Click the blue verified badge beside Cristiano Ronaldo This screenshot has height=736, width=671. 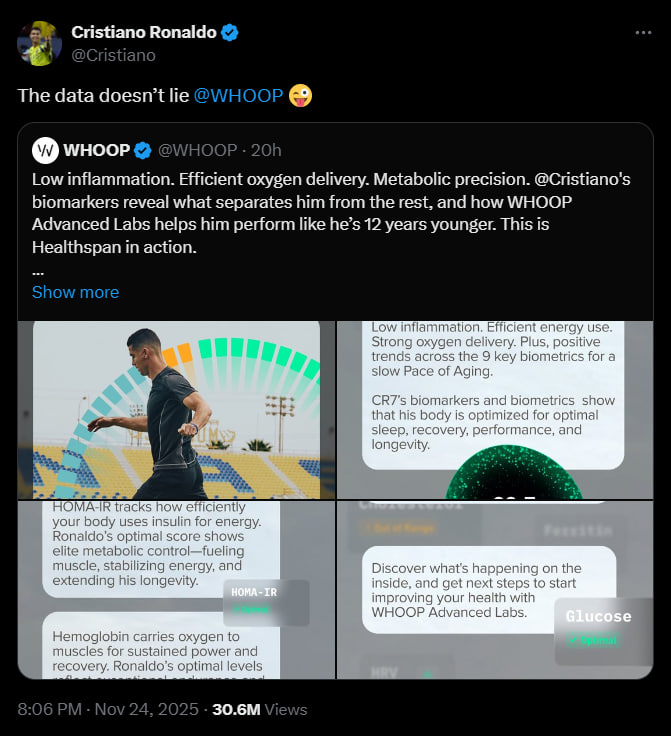pyautogui.click(x=230, y=32)
